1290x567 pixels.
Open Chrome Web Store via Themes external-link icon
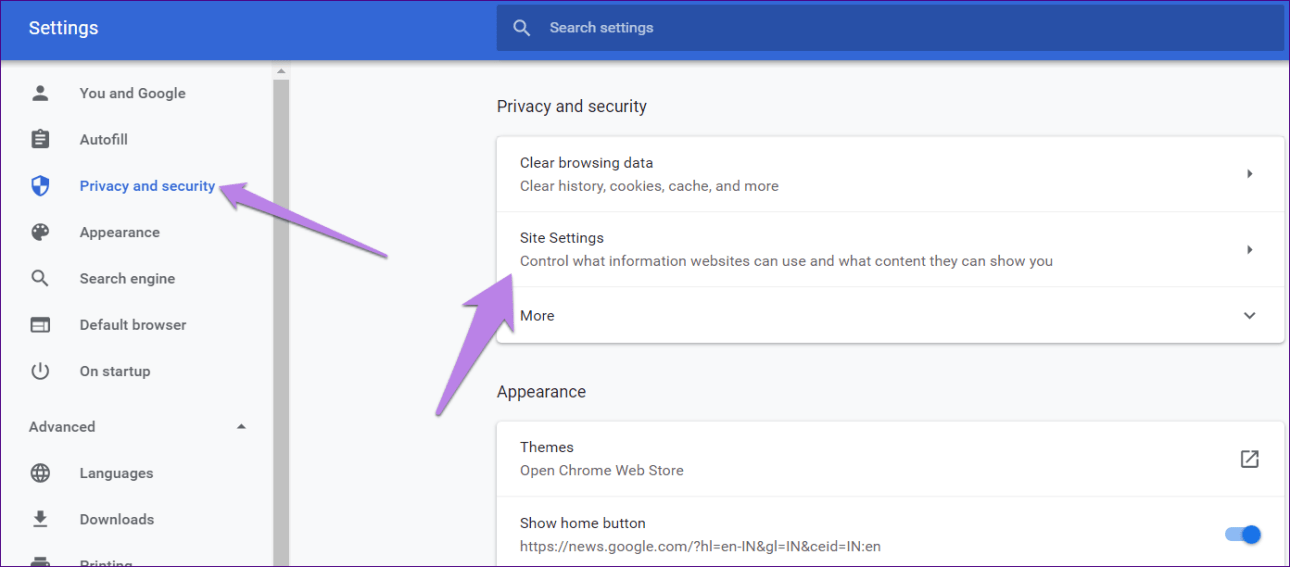coord(1249,459)
